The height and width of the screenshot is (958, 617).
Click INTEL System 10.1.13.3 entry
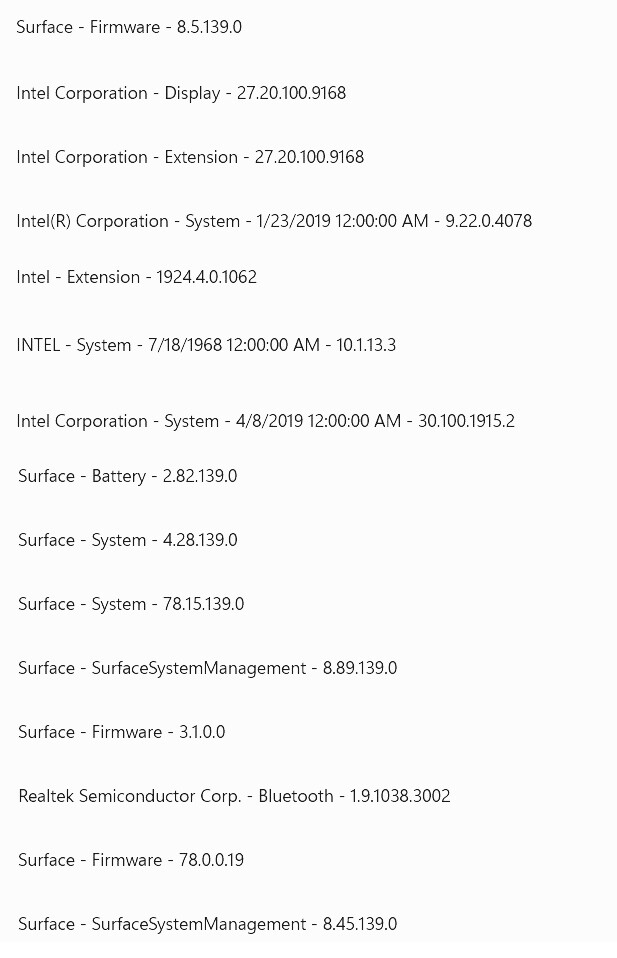(x=206, y=345)
